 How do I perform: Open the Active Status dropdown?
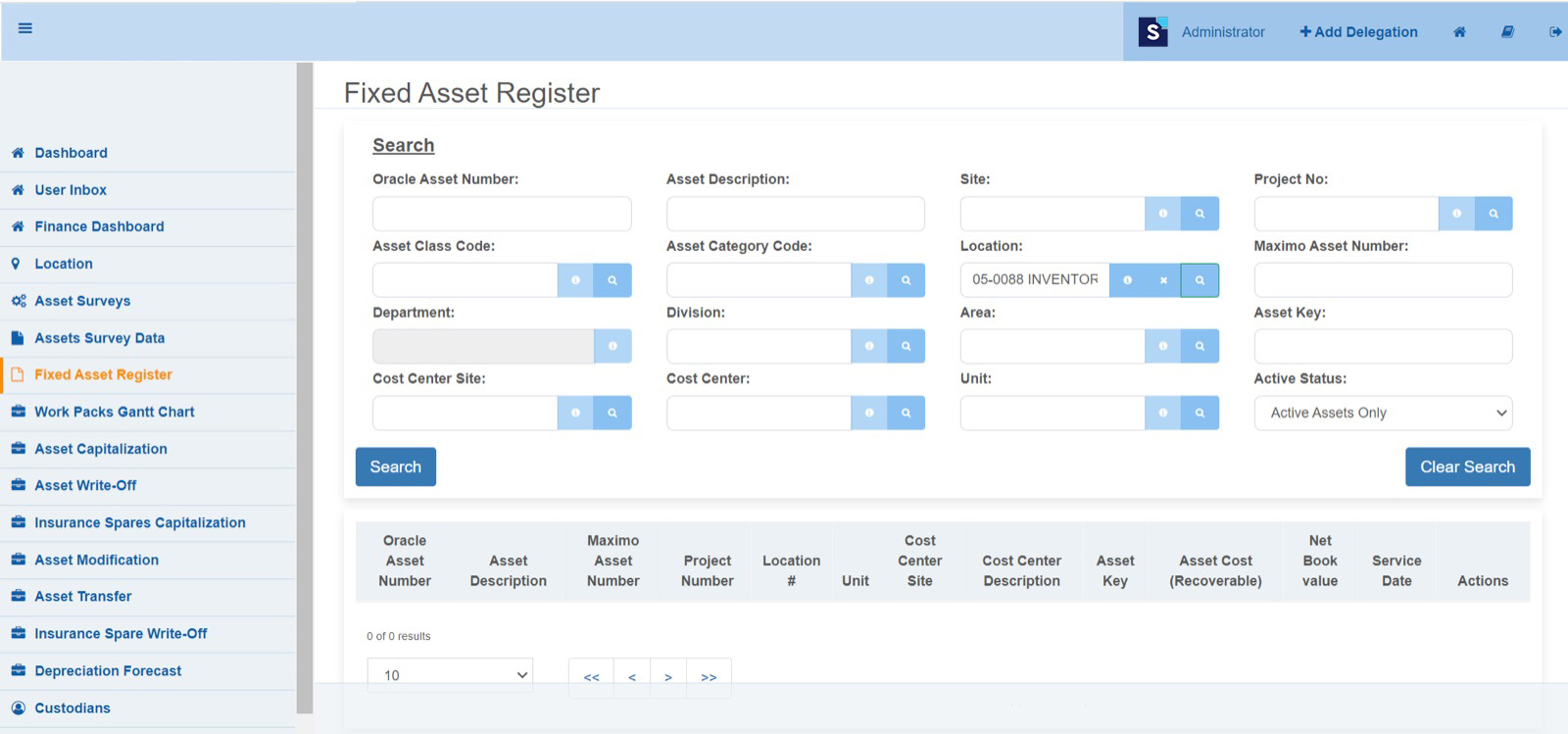click(x=1383, y=413)
